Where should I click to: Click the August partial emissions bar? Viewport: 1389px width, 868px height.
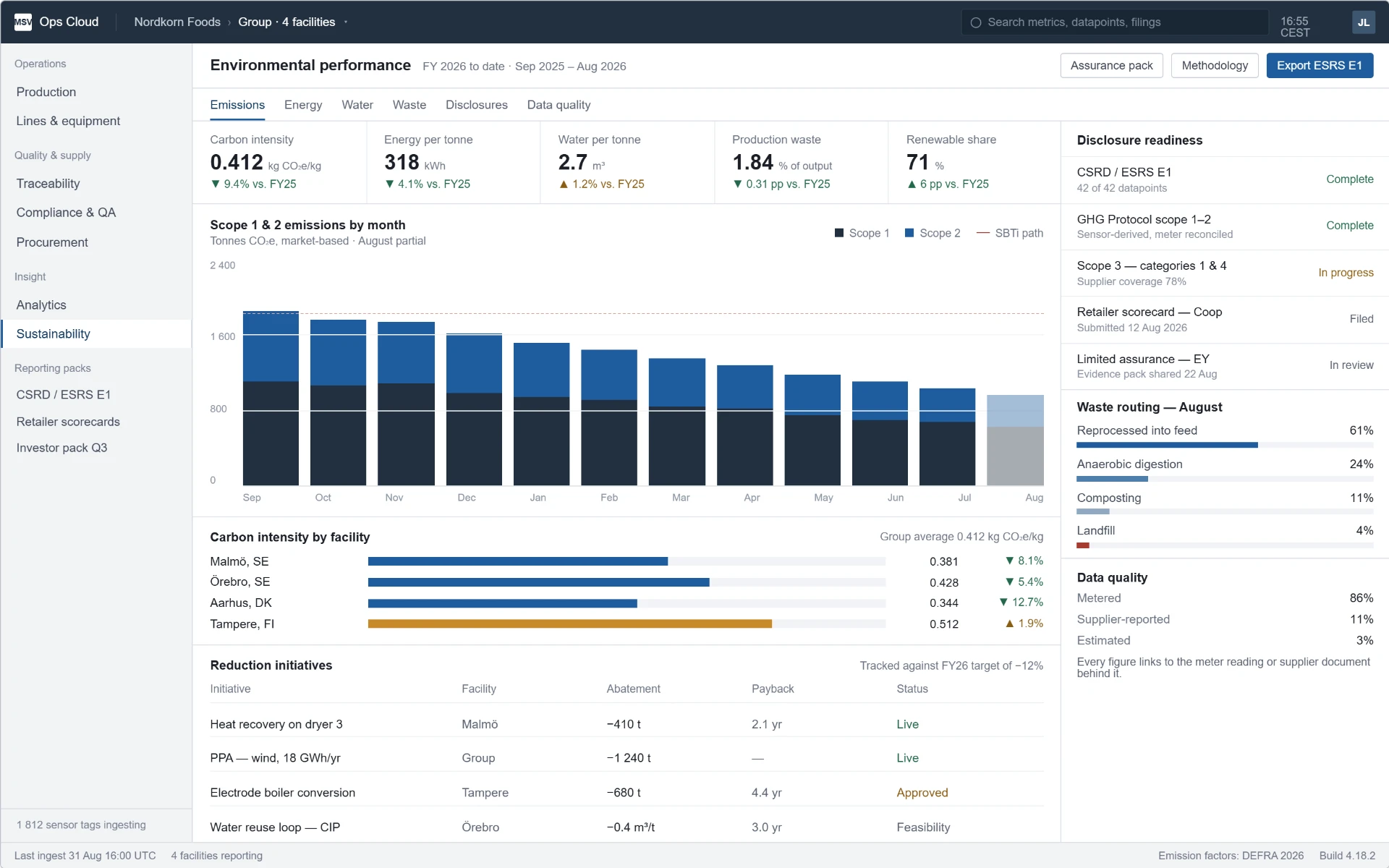point(1015,440)
